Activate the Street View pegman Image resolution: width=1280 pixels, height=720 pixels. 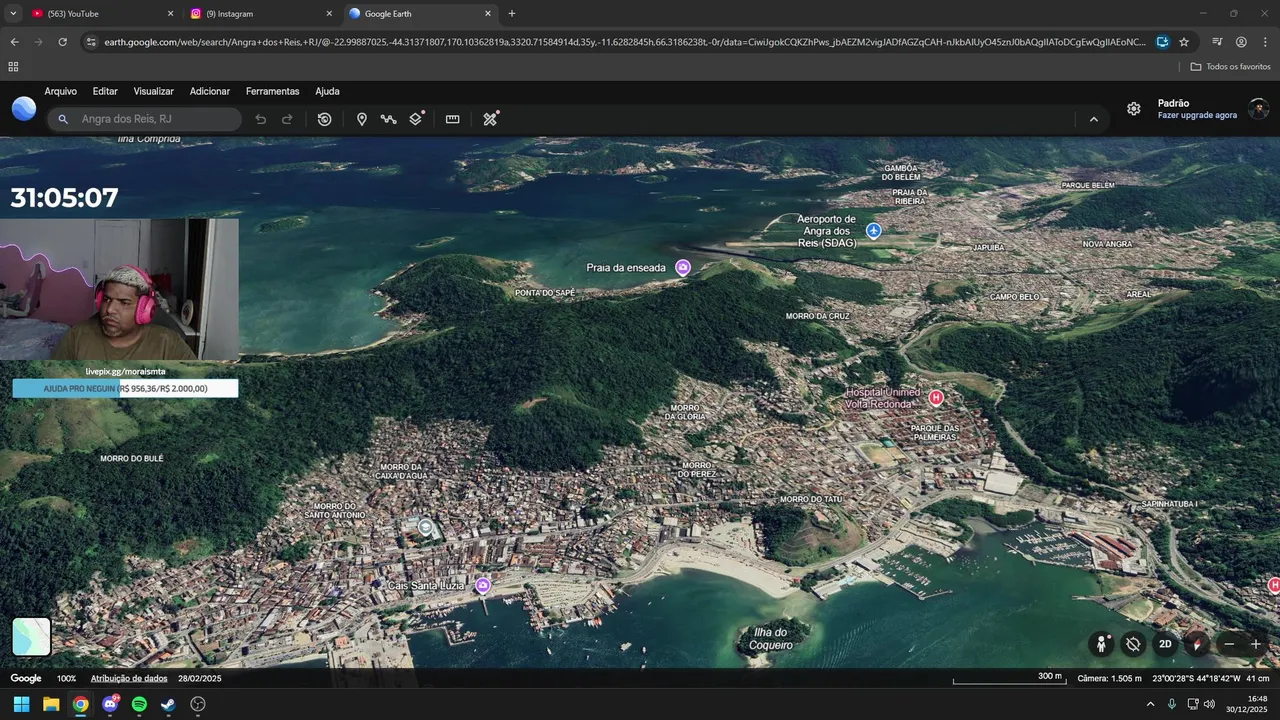tap(1102, 644)
